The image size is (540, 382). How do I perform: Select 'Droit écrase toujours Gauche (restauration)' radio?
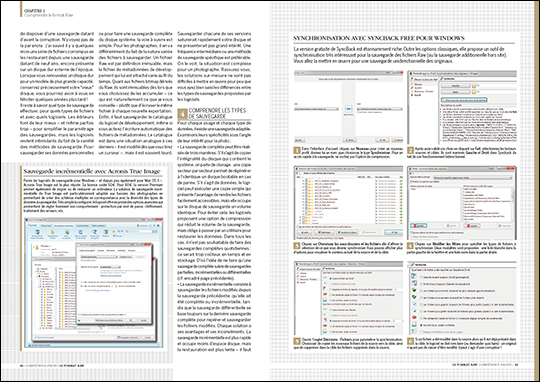[422, 284]
